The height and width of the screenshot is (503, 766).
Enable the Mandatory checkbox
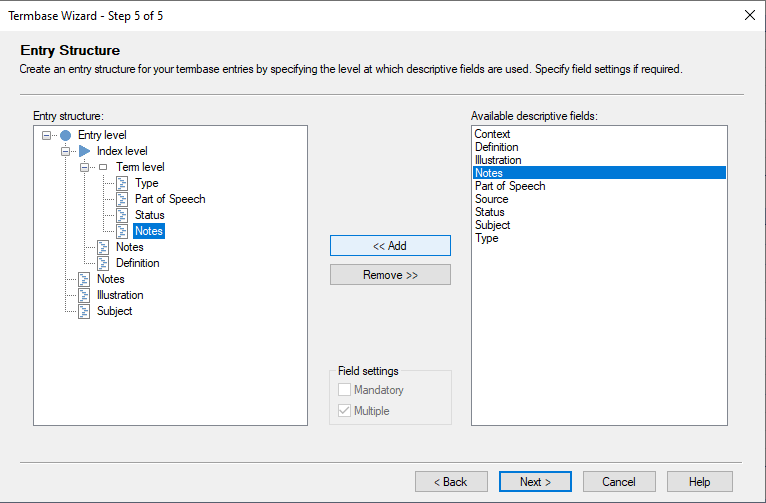pos(344,390)
